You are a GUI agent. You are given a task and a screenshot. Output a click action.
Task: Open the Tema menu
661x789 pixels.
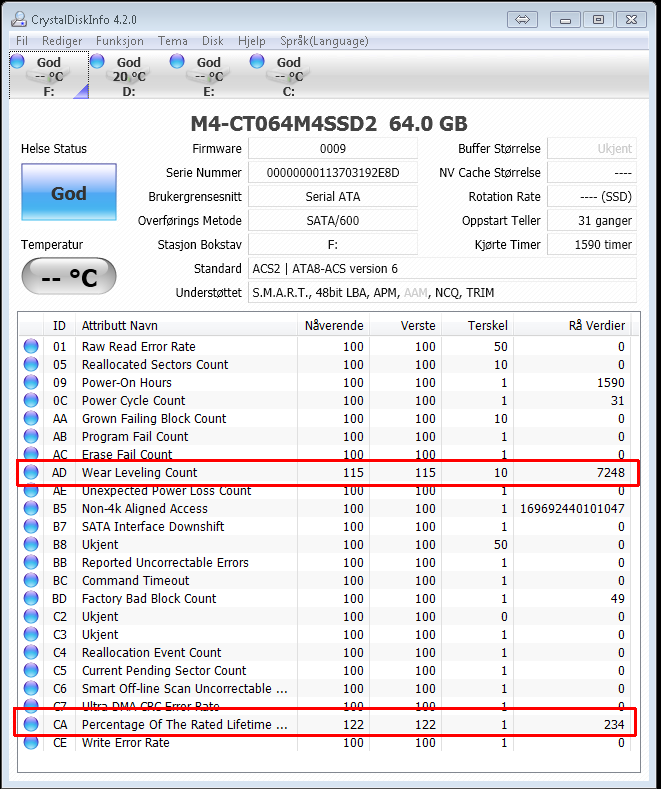173,41
